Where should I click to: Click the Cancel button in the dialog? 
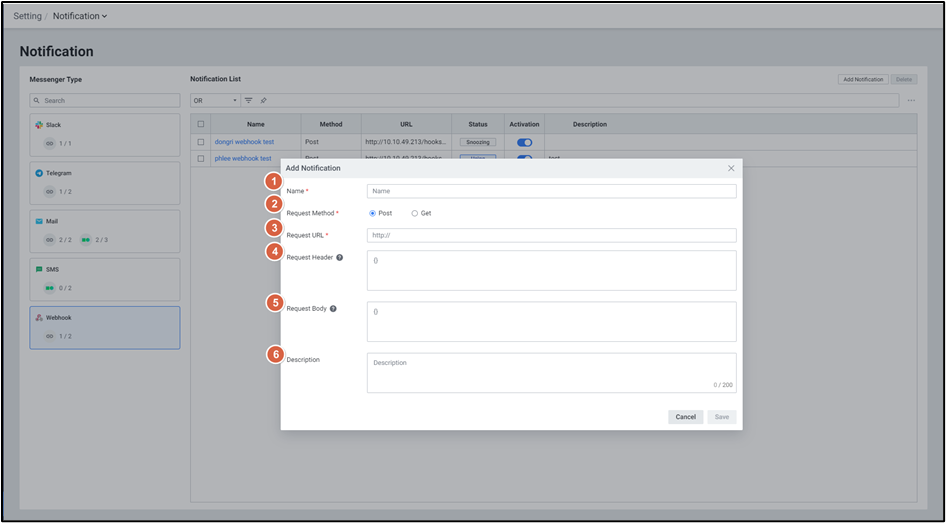[x=685, y=417]
